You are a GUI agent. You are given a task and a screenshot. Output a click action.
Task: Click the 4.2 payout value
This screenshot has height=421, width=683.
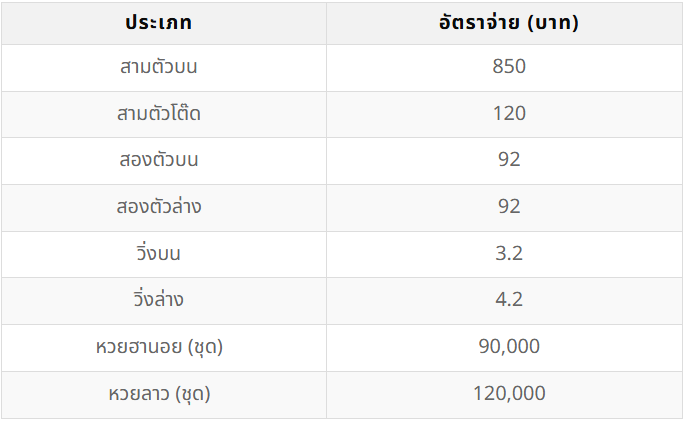click(508, 300)
